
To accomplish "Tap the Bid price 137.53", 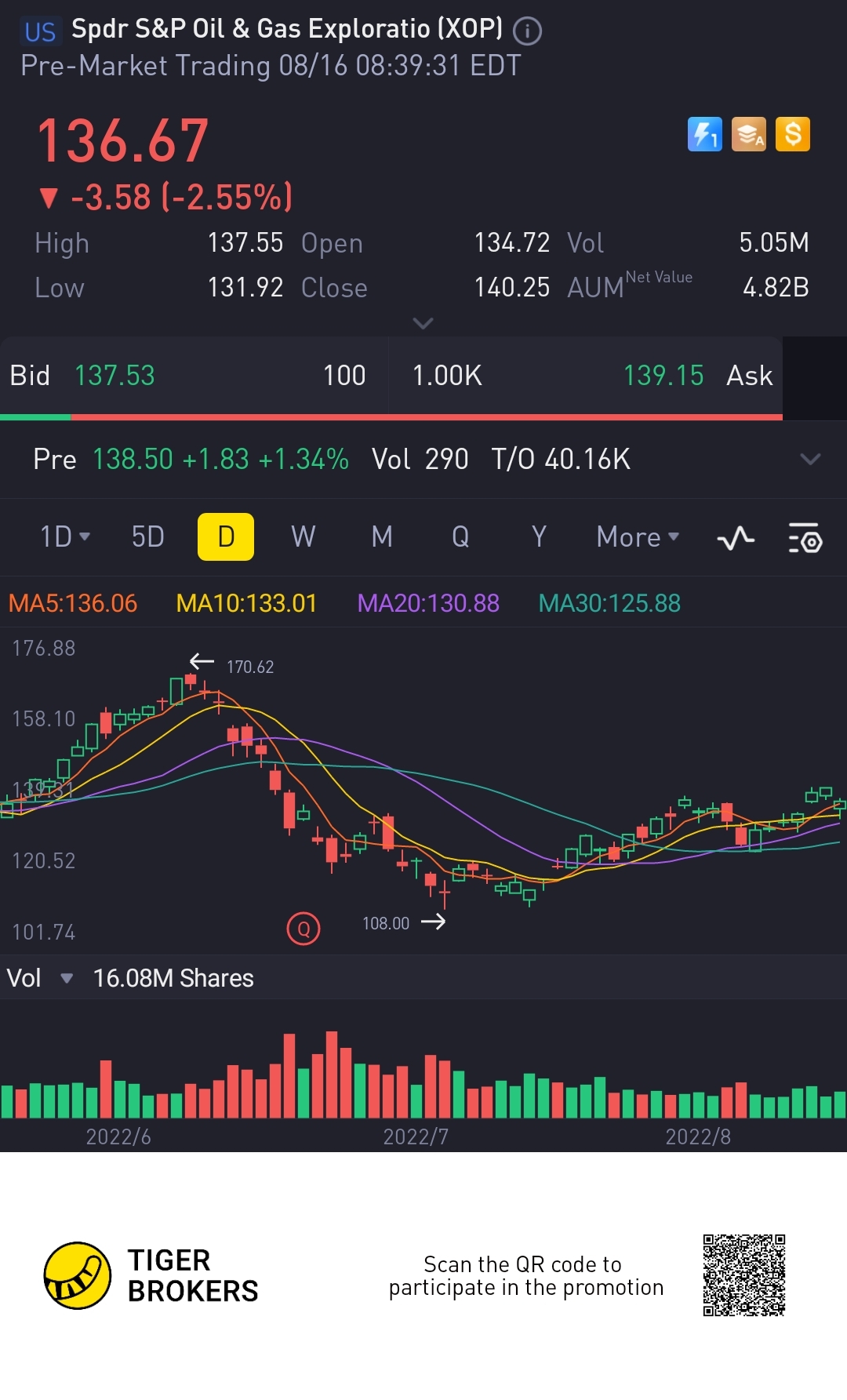I will point(115,376).
